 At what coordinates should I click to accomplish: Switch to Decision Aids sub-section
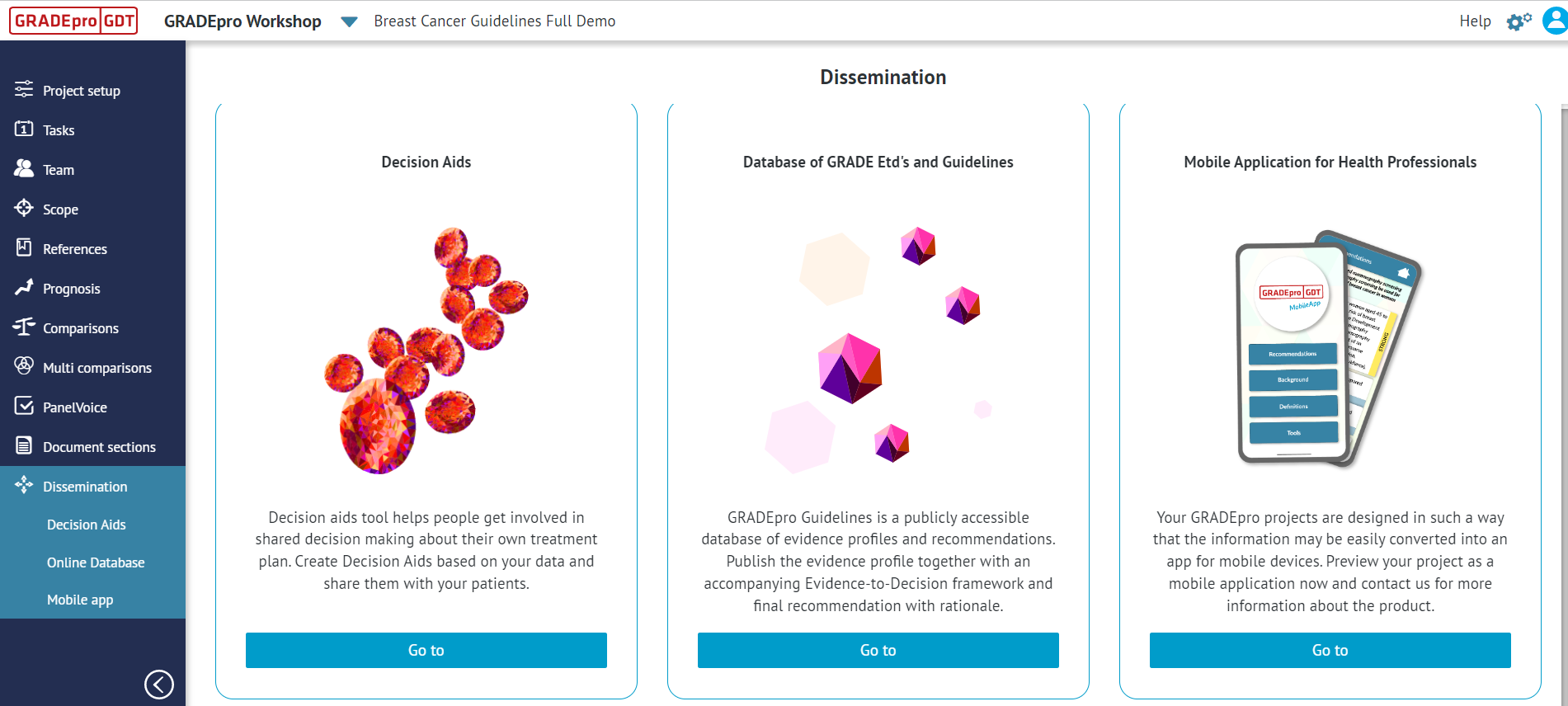pyautogui.click(x=86, y=524)
